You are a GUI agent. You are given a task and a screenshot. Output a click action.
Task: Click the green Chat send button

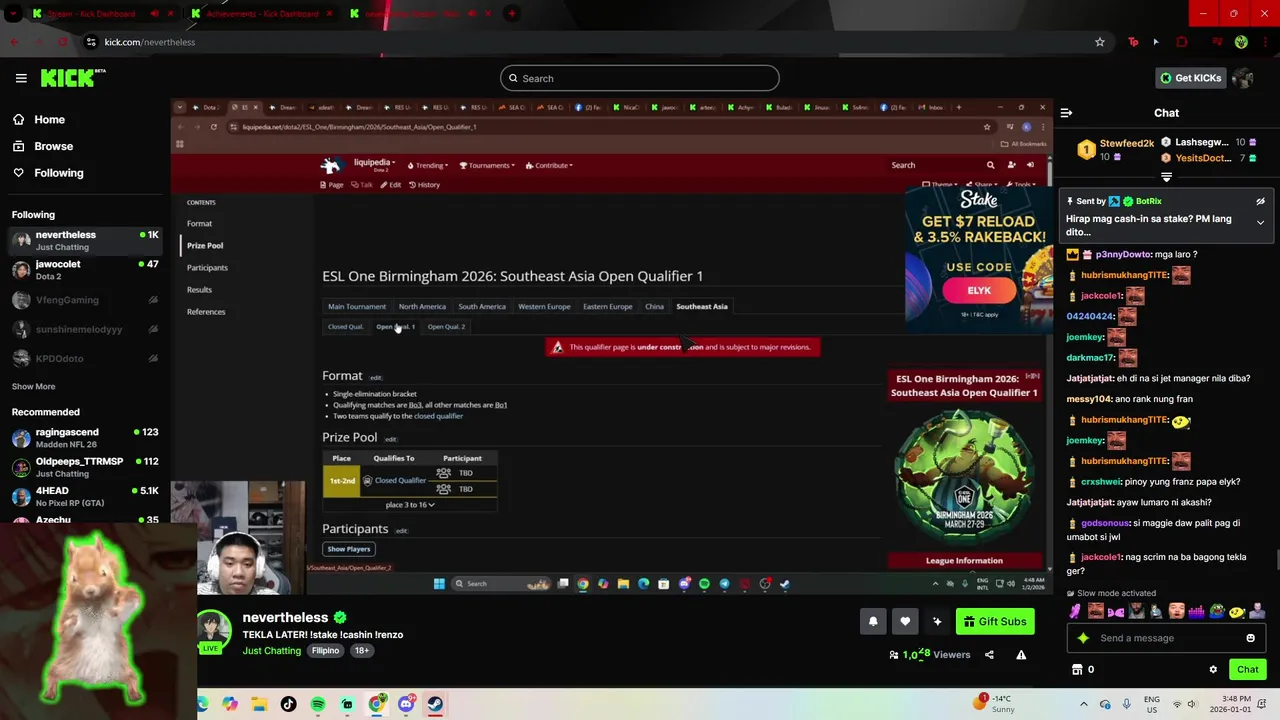click(x=1248, y=670)
